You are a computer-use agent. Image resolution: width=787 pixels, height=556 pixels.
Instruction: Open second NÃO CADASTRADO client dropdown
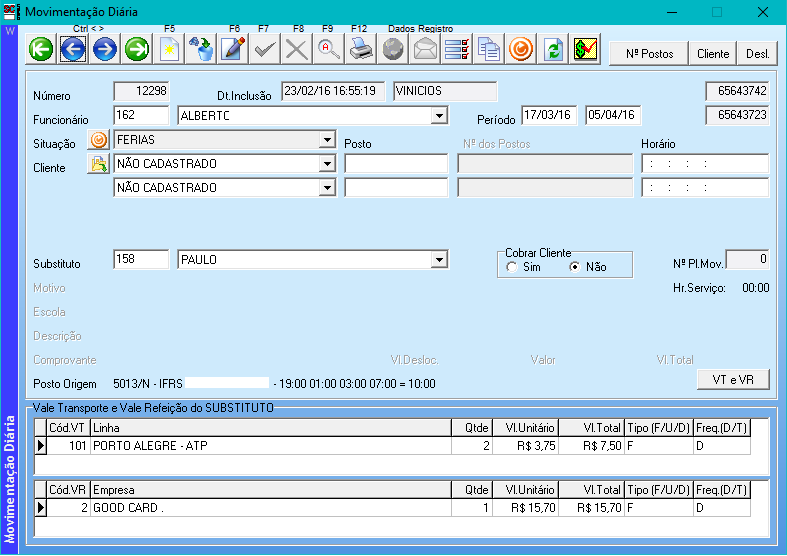click(327, 188)
